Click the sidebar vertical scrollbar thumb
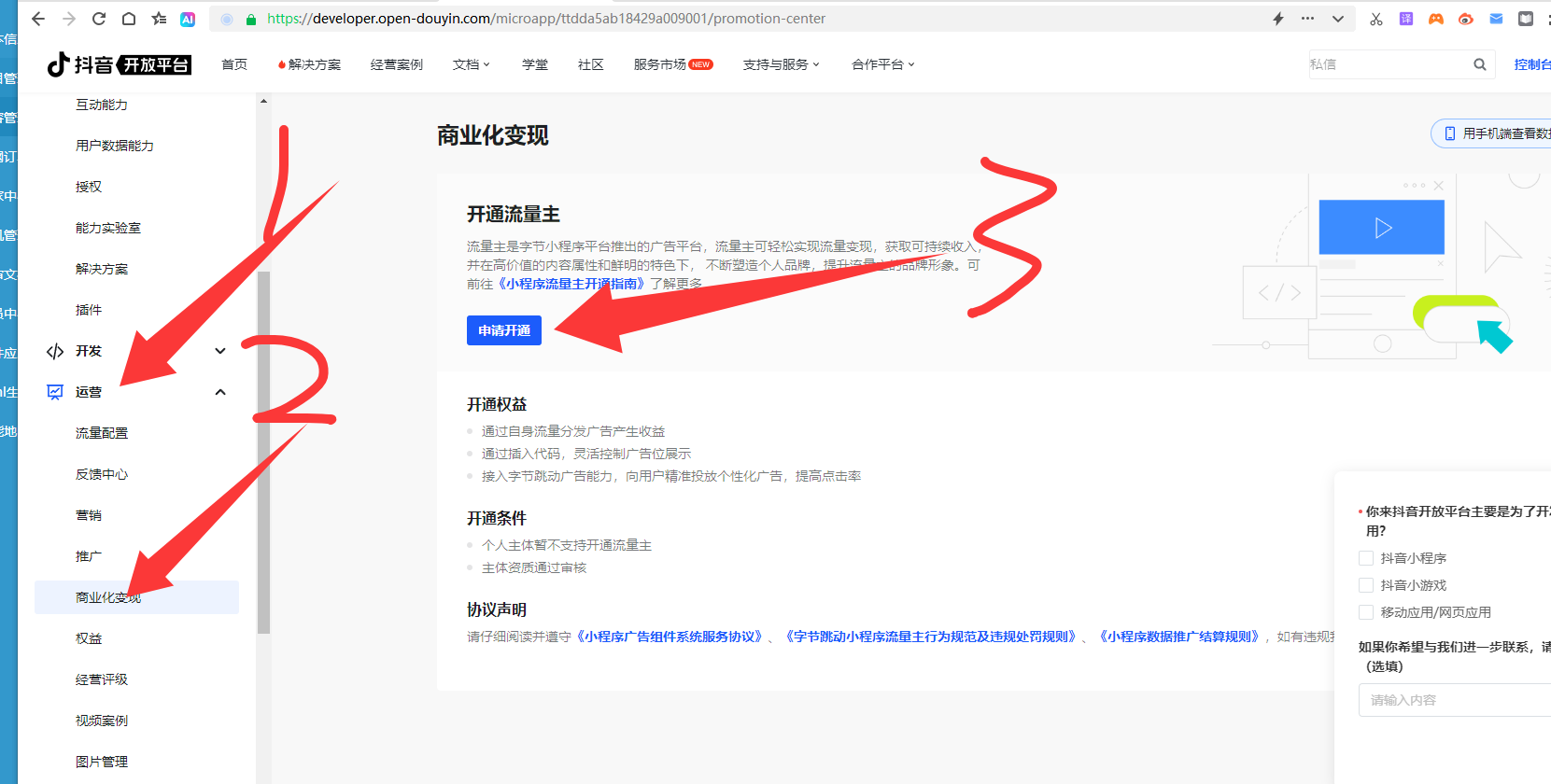The image size is (1551, 784). pyautogui.click(x=264, y=453)
